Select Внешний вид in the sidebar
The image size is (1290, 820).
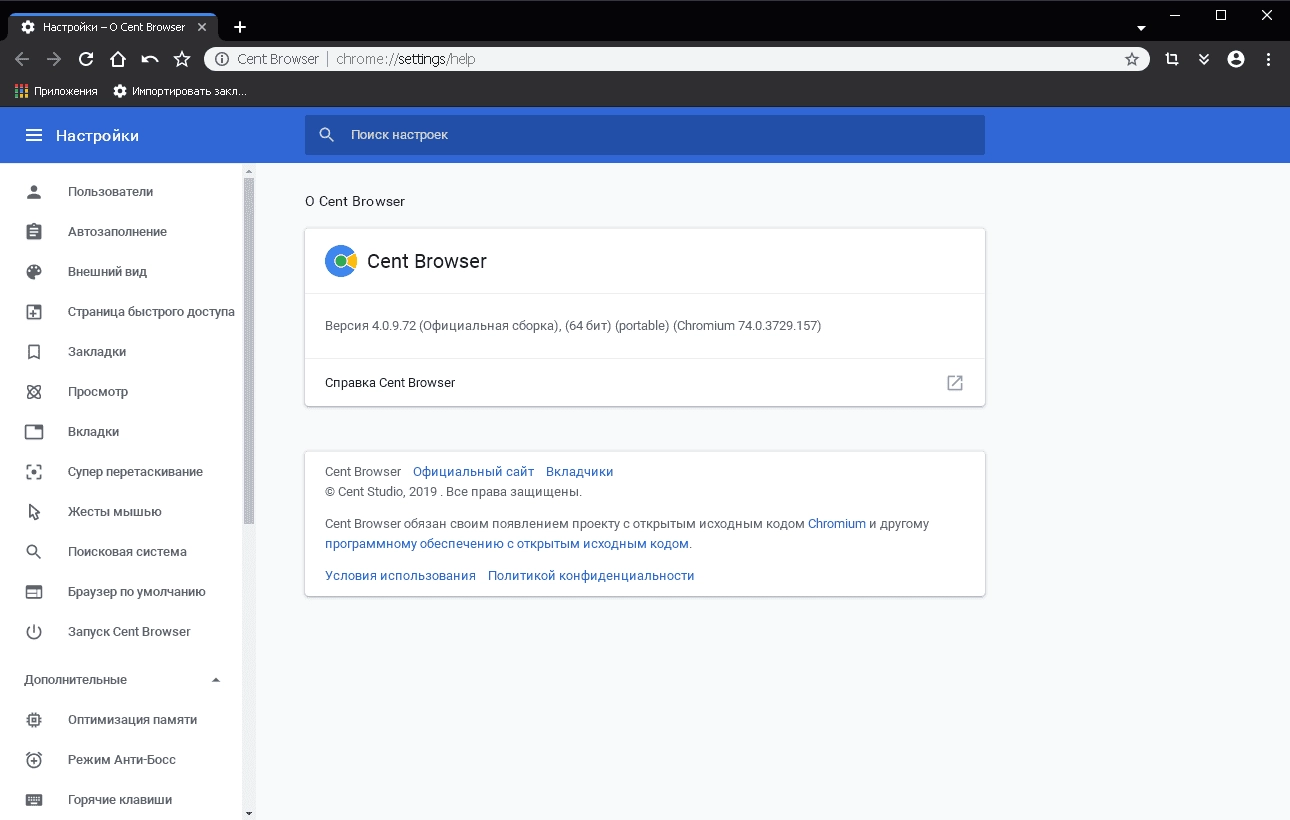point(121,271)
